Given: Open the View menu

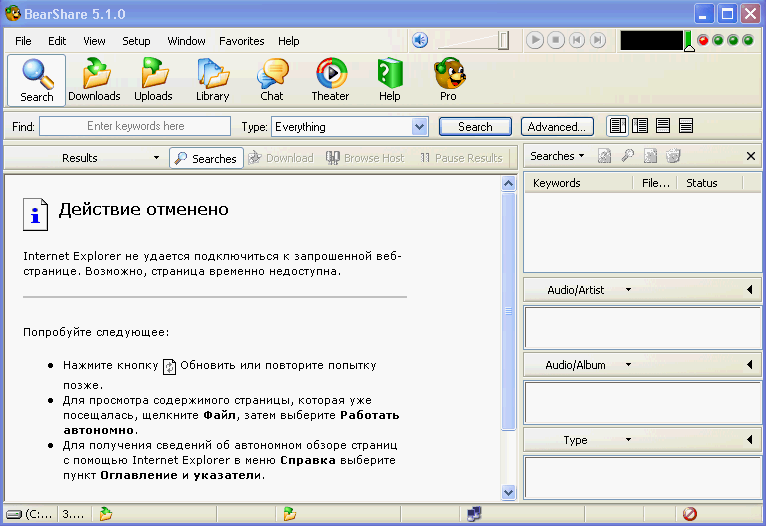Looking at the screenshot, I should pyautogui.click(x=94, y=41).
